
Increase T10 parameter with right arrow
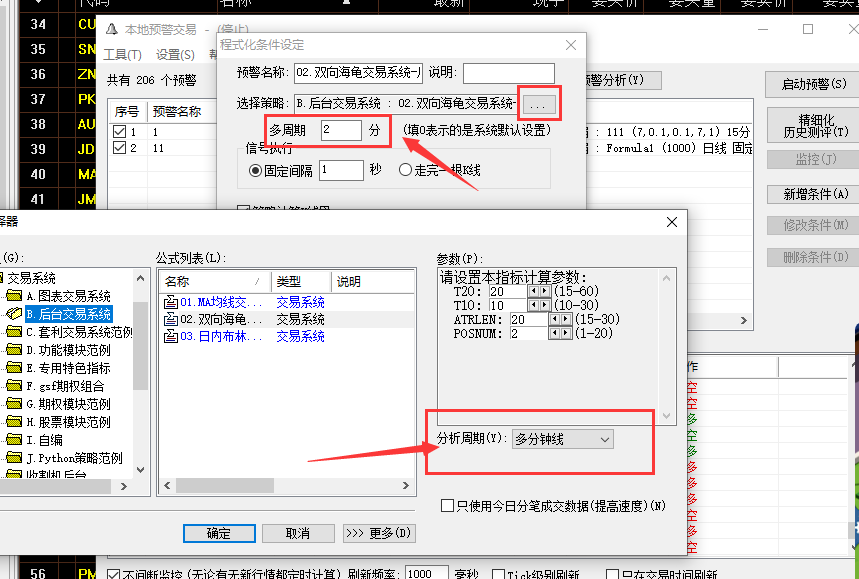point(545,305)
